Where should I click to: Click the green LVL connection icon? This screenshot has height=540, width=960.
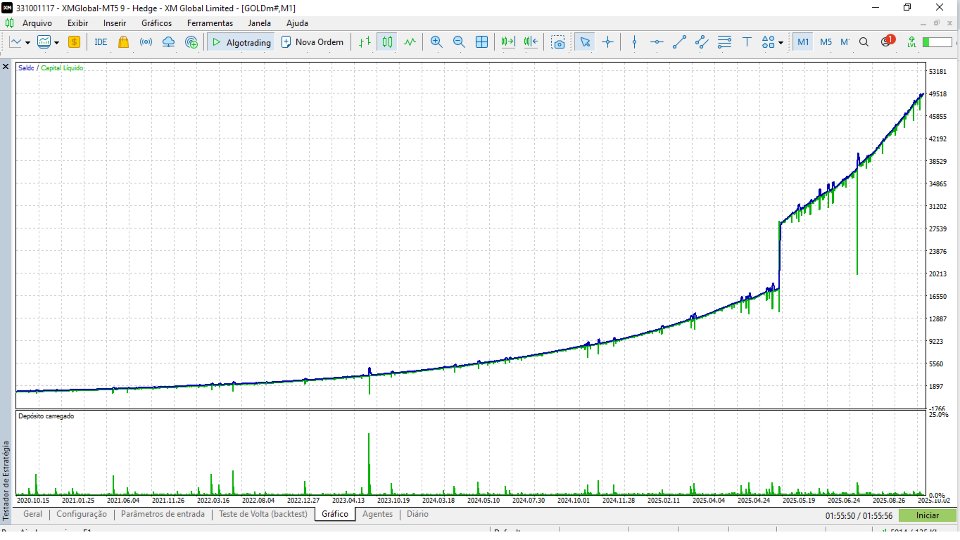coord(912,42)
